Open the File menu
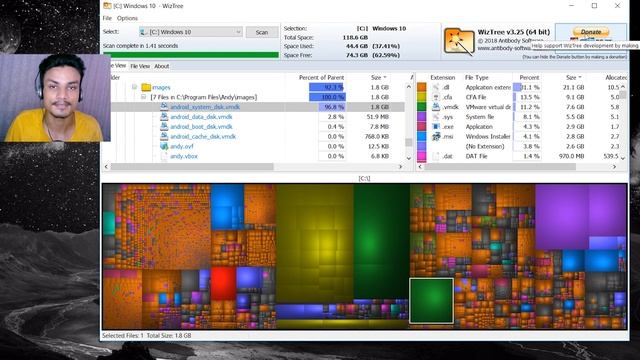 coord(107,18)
